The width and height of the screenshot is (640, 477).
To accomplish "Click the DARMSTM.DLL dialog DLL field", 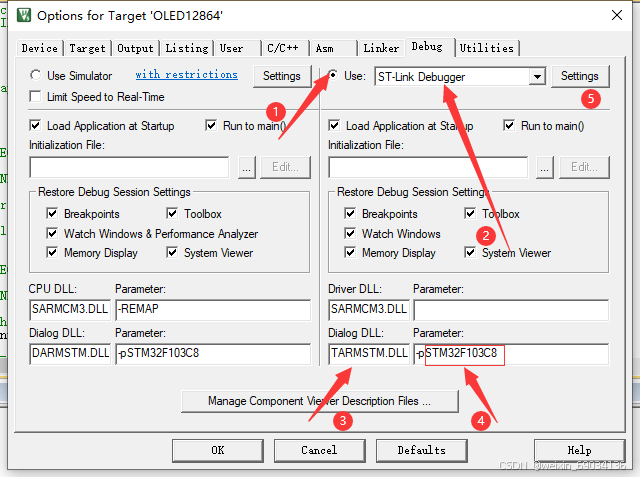I will coord(70,353).
